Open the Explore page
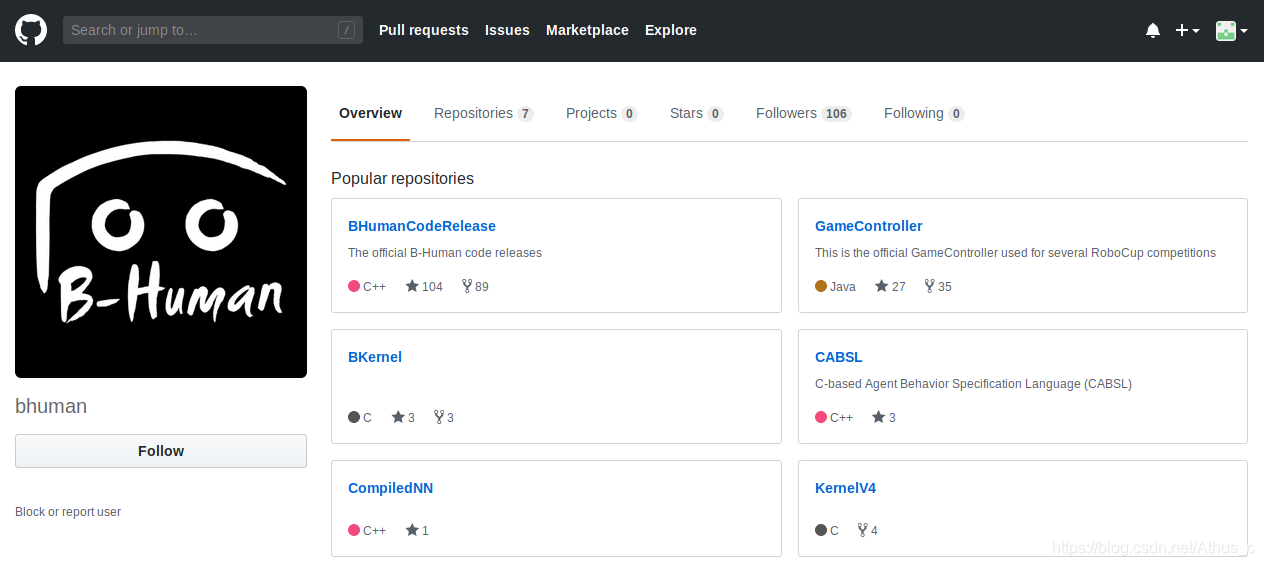The width and height of the screenshot is (1264, 566). (671, 30)
